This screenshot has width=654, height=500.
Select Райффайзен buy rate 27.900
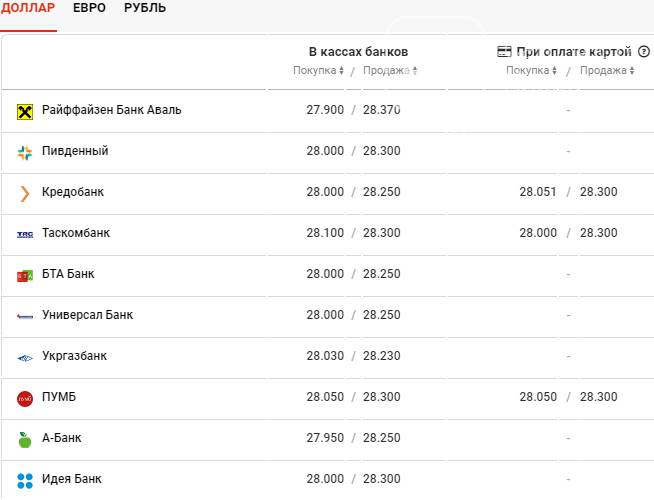point(325,110)
